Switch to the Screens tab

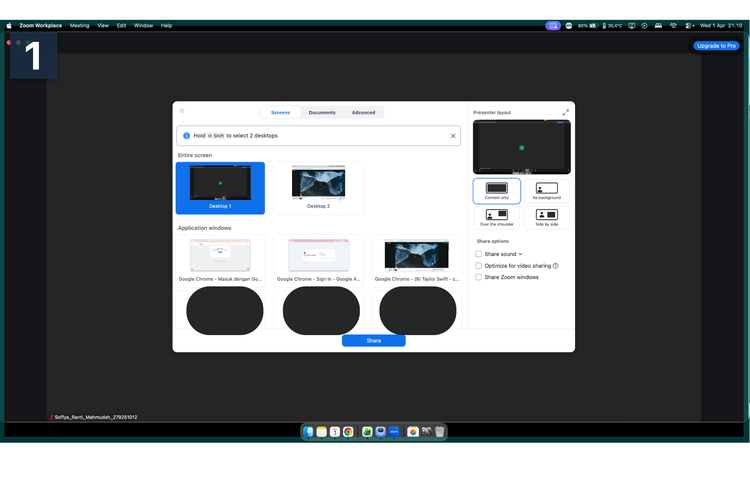tap(280, 112)
